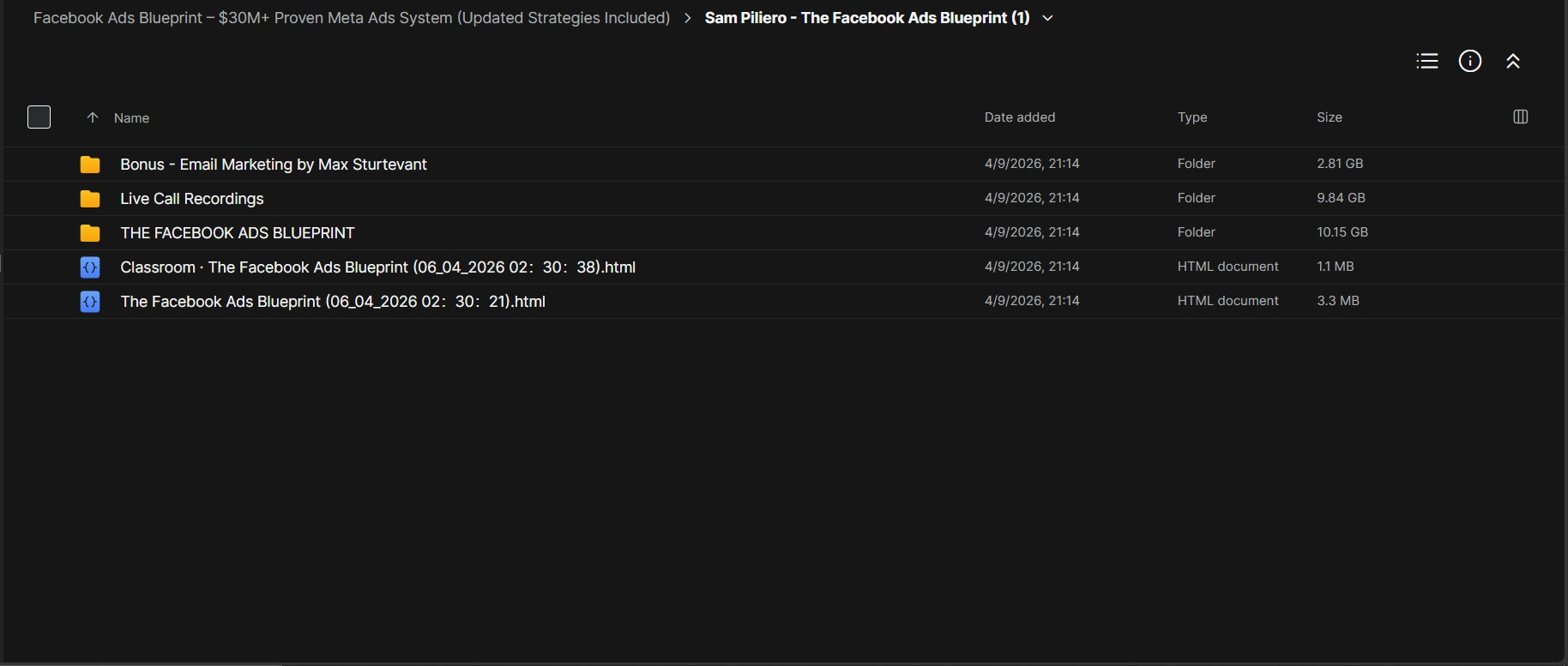The width and height of the screenshot is (1568, 666).
Task: Click date added in THE FACEBOOK ADS BLUEPRINT row
Action: 1032,232
